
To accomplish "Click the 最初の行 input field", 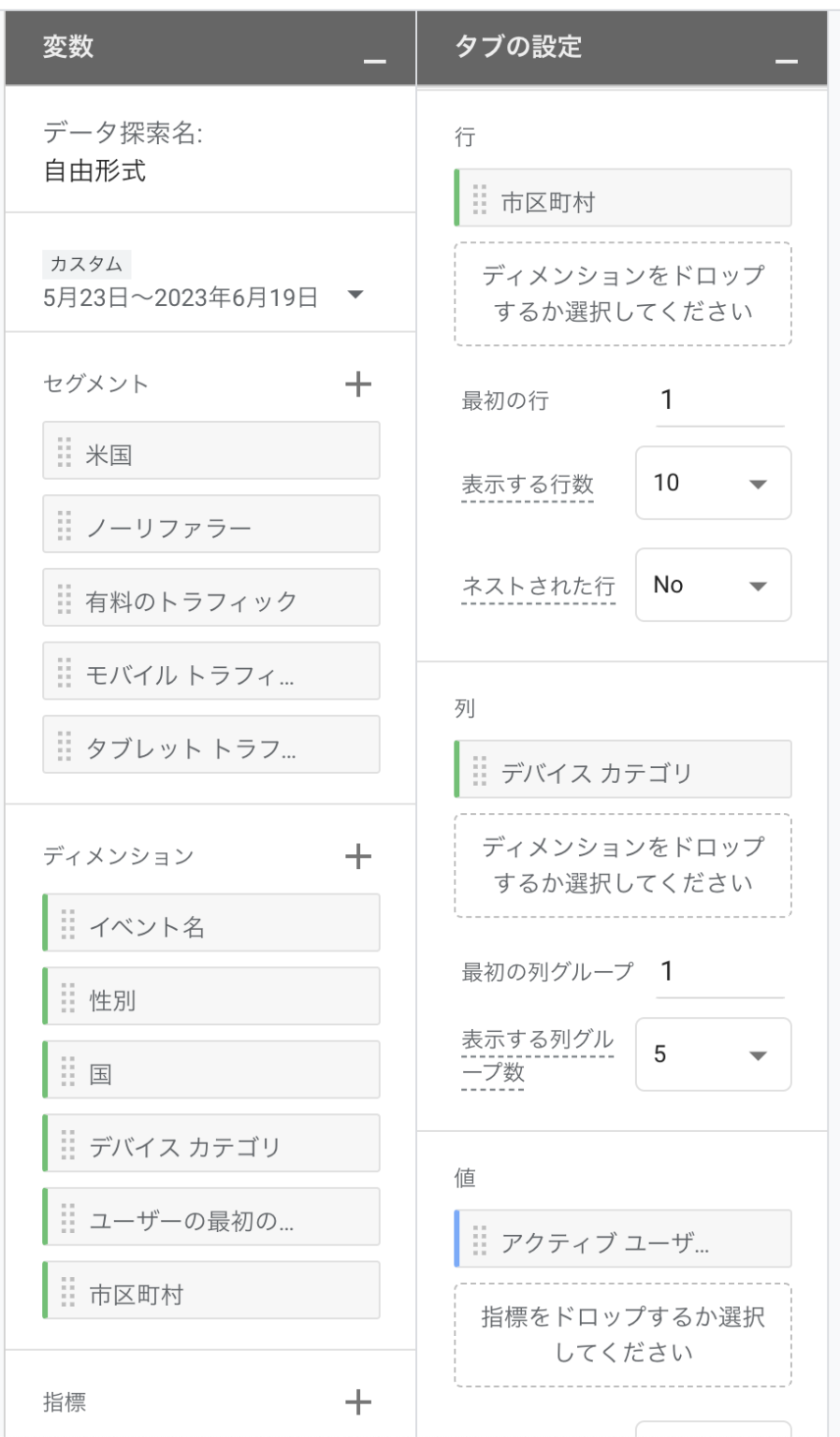I will coord(718,402).
